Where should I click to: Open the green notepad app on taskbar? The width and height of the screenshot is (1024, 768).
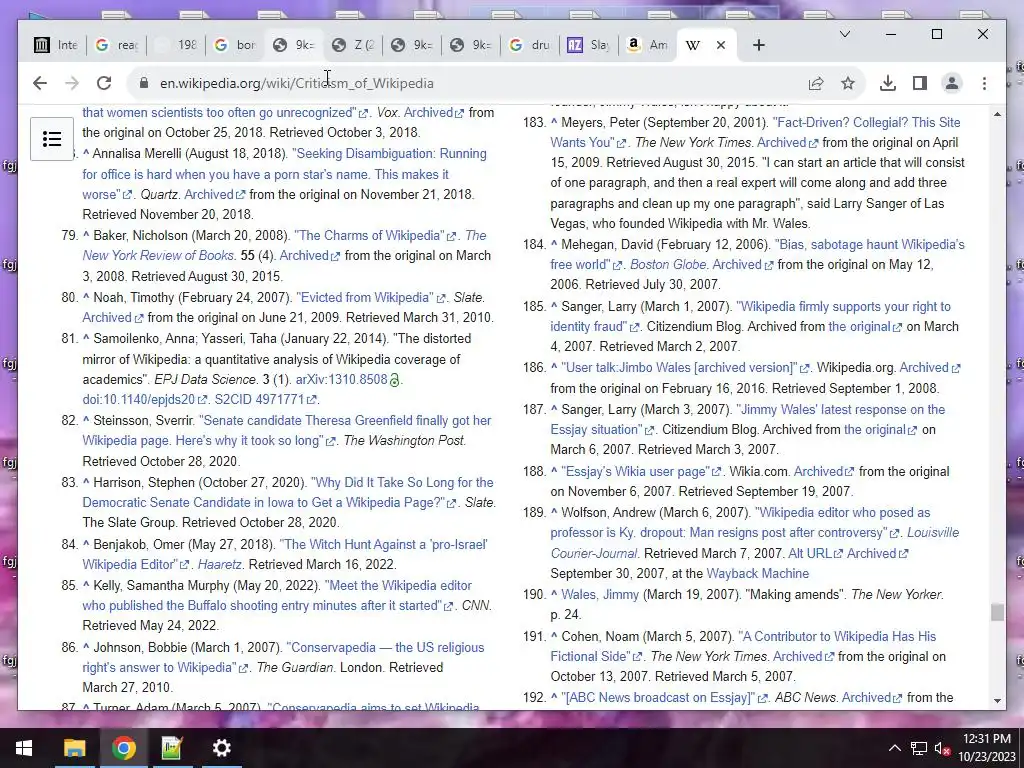click(x=172, y=748)
